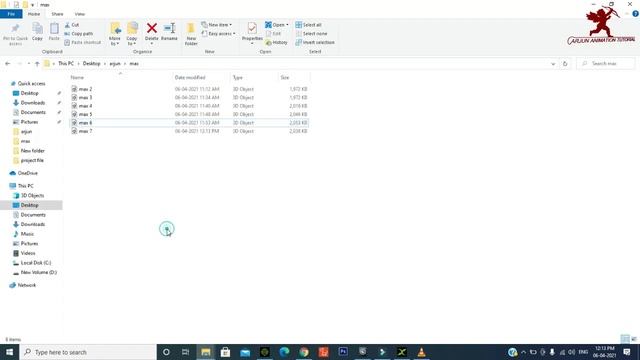Open Local Disk (C:) in navigation pane
Image resolution: width=640 pixels, height=360 pixels.
(36, 263)
